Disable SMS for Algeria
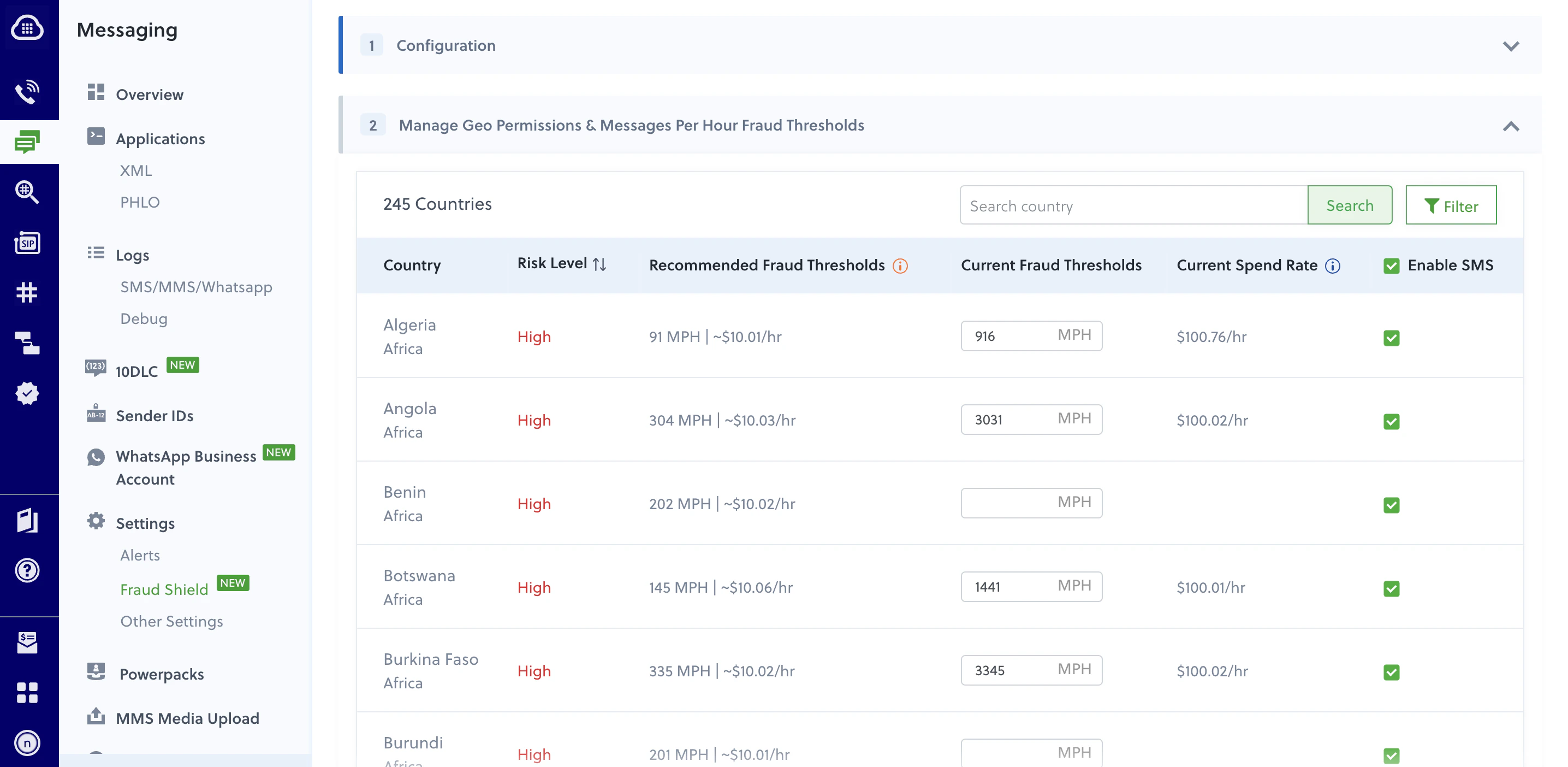1568x767 pixels. 1391,338
